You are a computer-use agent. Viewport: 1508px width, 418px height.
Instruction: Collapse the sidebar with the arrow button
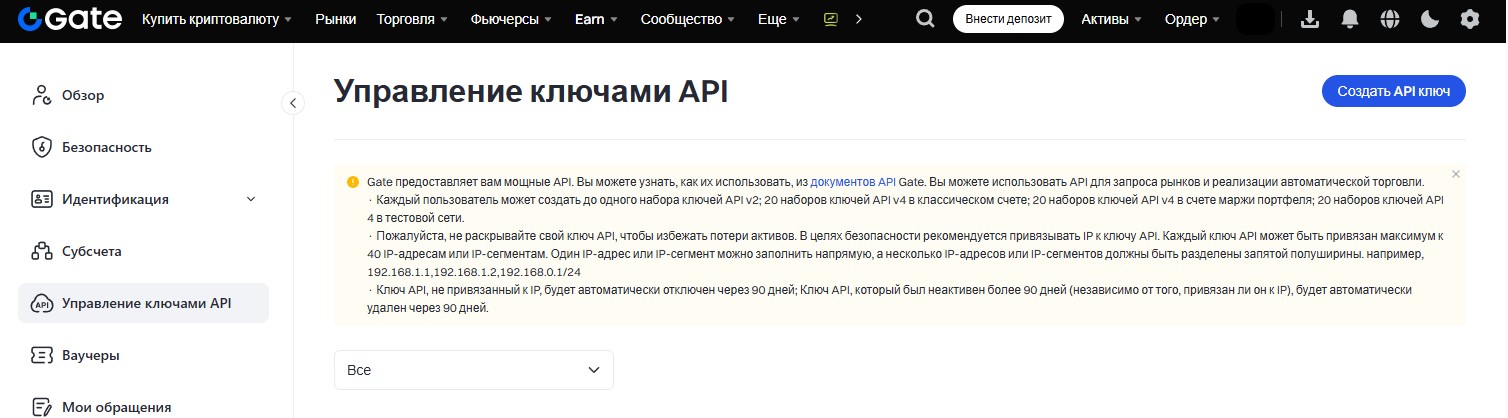pyautogui.click(x=293, y=102)
